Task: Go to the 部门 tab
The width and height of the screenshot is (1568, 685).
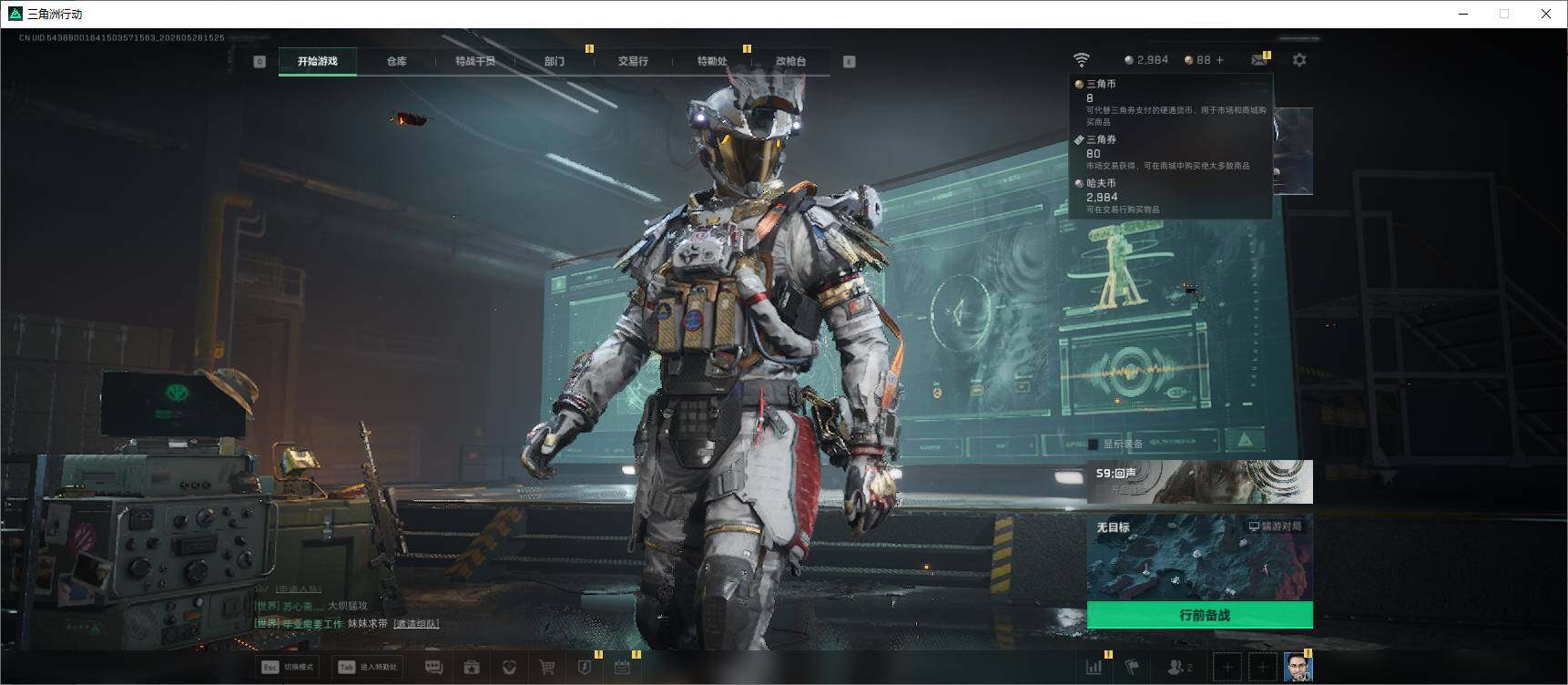Action: click(x=555, y=61)
